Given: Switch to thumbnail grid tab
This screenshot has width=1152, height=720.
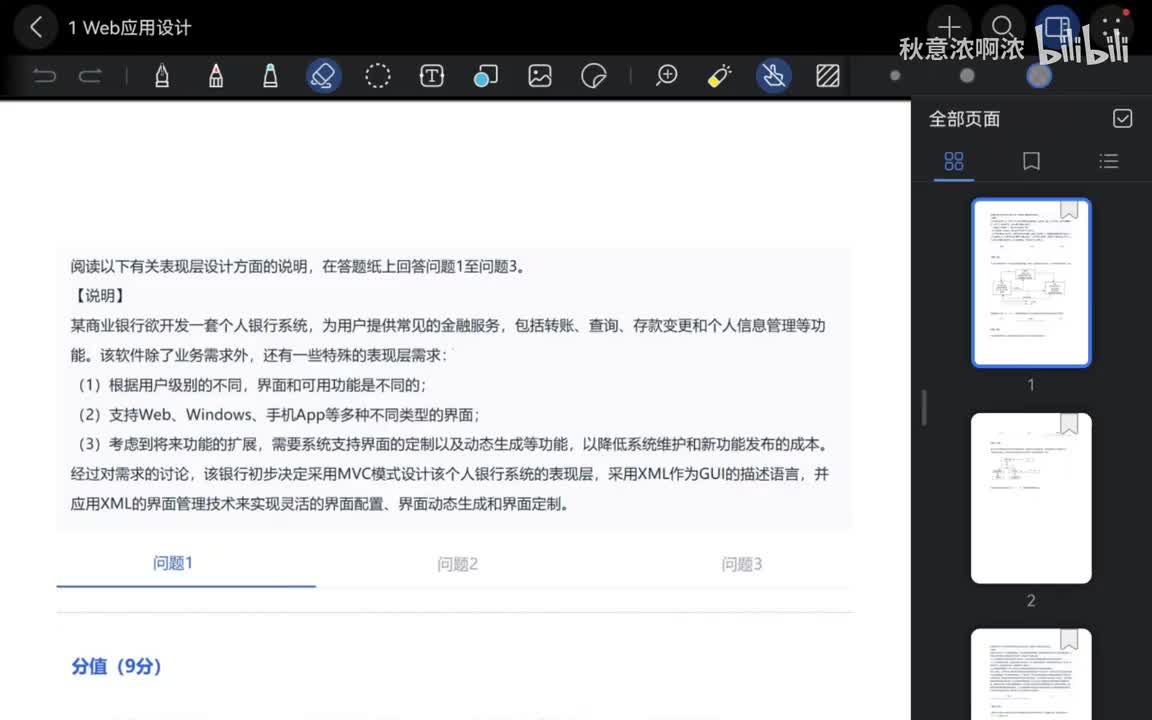Looking at the screenshot, I should (x=954, y=162).
